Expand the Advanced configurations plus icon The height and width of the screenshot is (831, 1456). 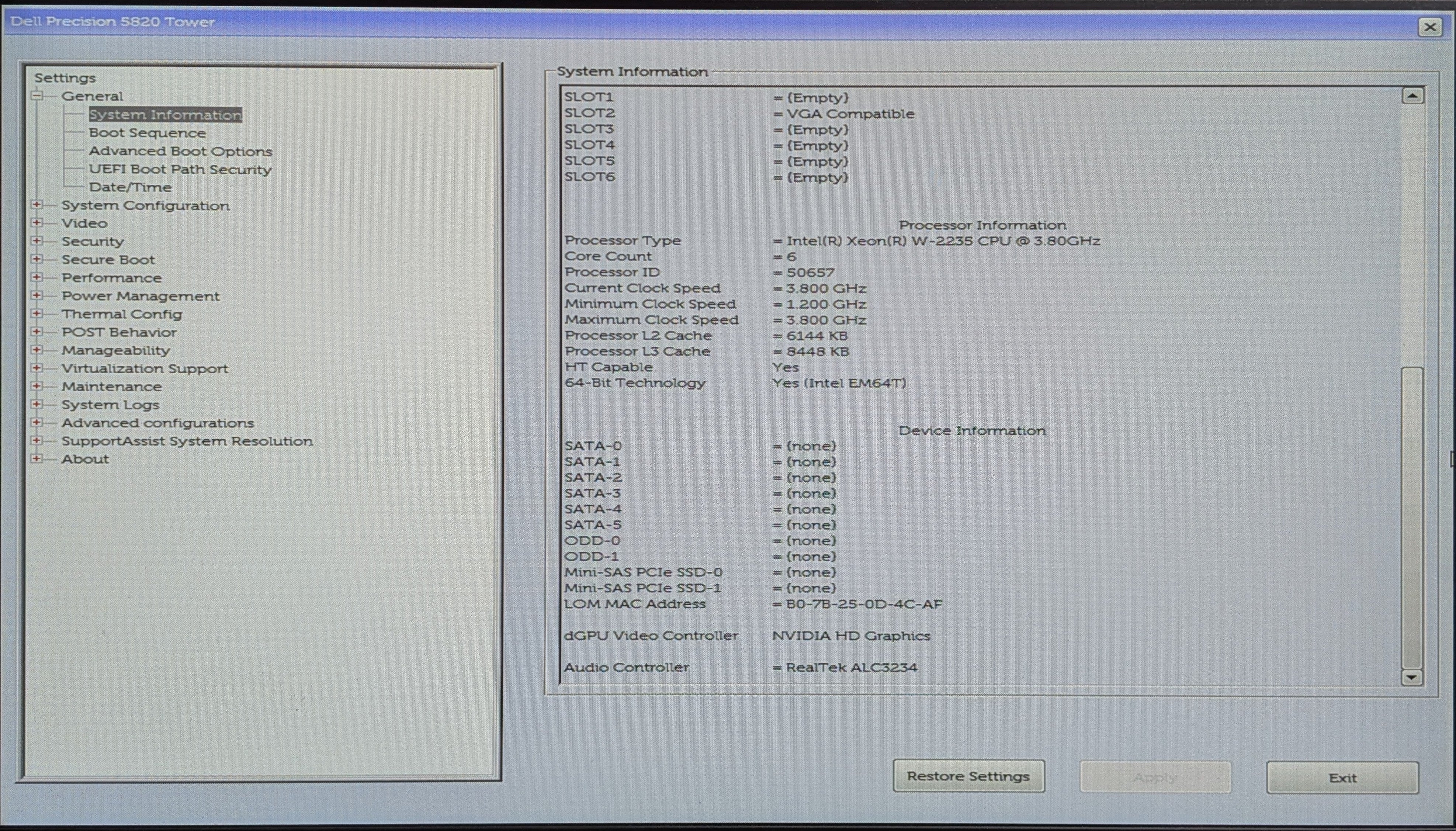pos(37,423)
